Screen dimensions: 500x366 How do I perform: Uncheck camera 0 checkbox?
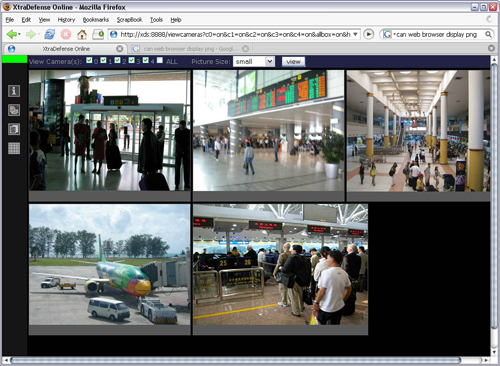(89, 60)
